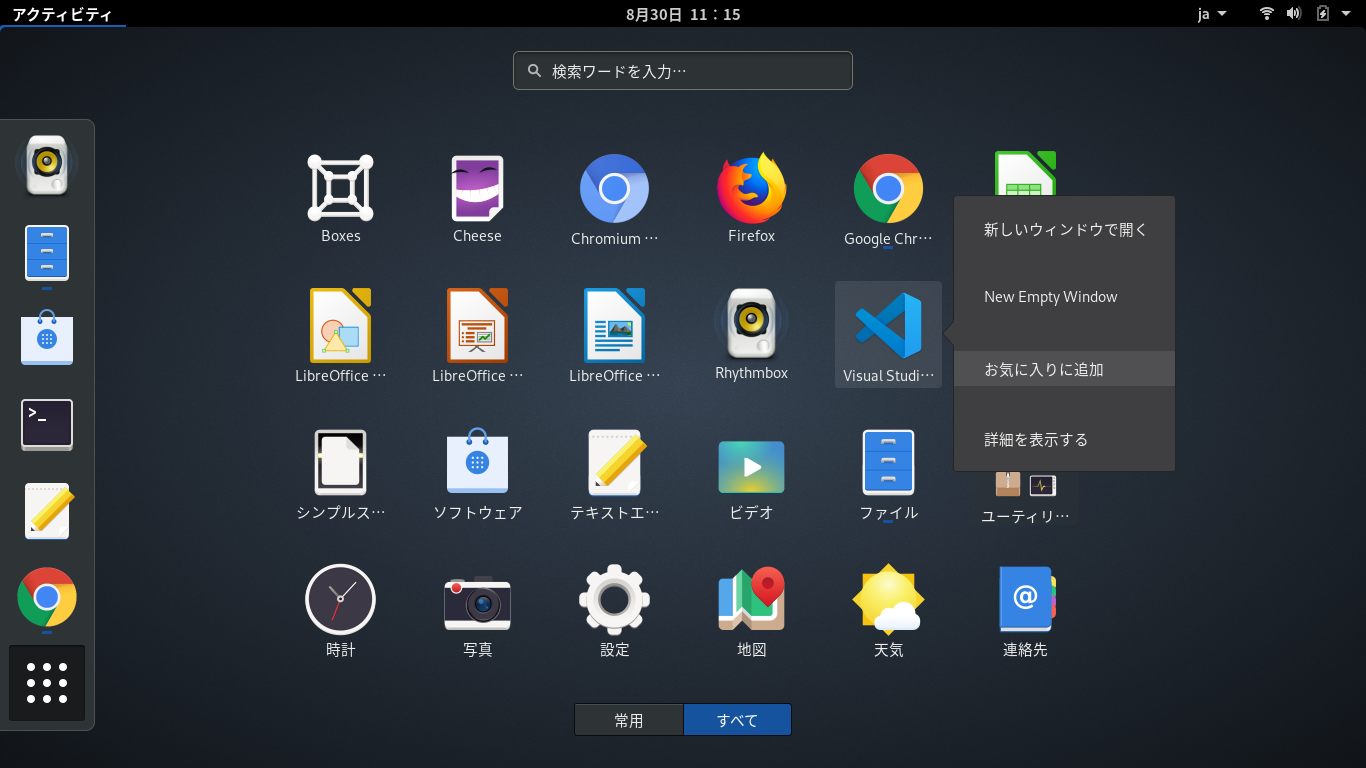1366x768 pixels.
Task: Select 詳細を表示する menu item
Action: 1064,439
